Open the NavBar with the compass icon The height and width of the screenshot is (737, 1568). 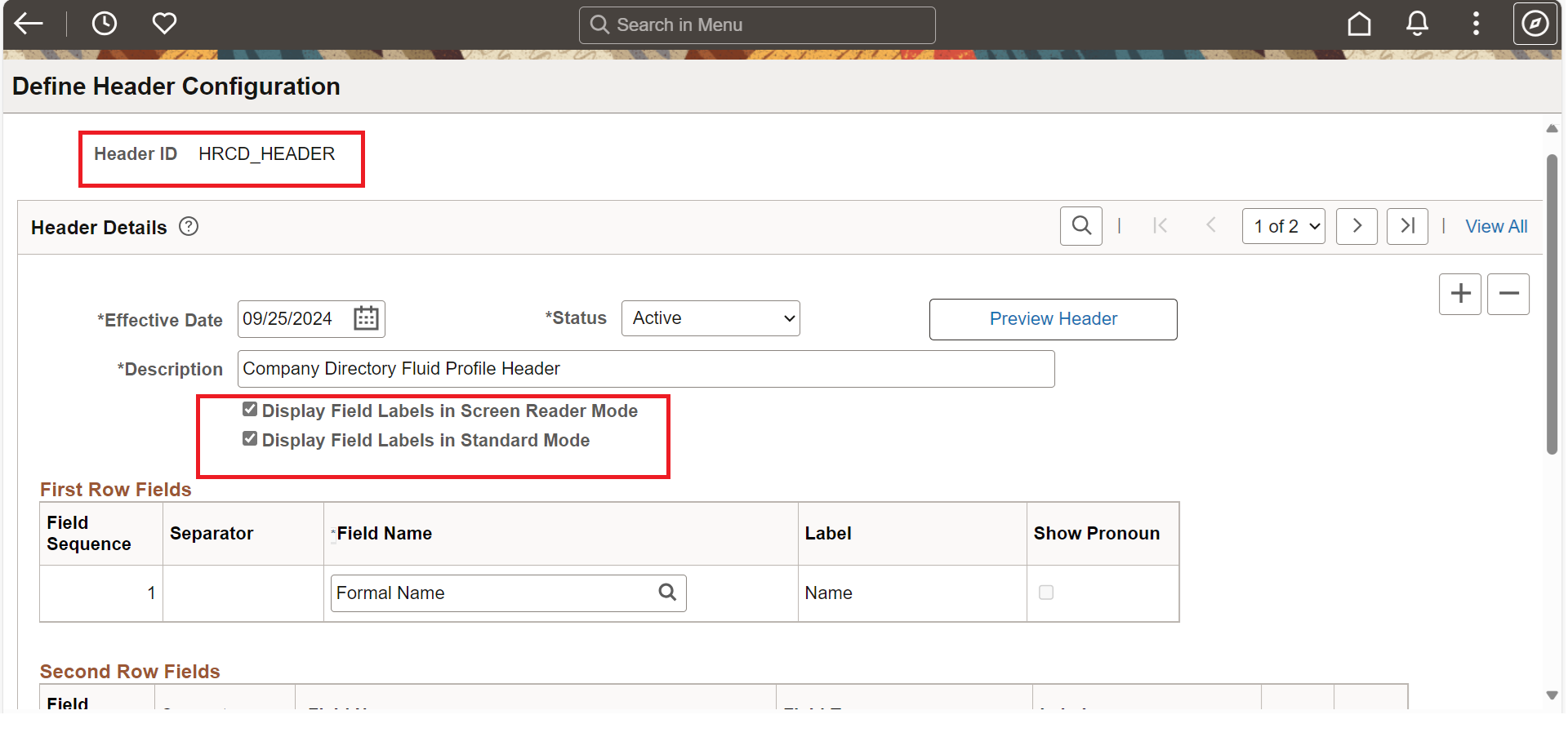(x=1535, y=24)
